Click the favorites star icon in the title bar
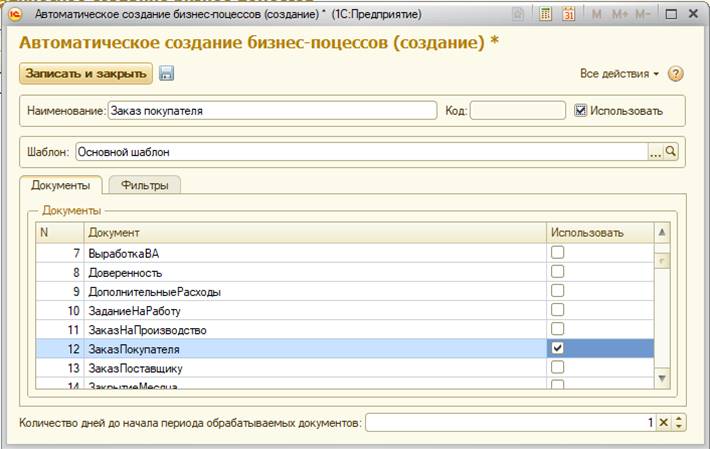 pyautogui.click(x=518, y=14)
